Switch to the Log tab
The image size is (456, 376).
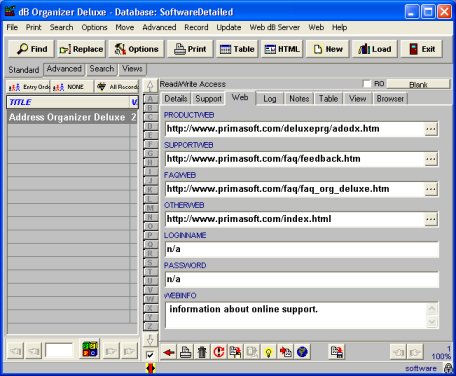[270, 99]
